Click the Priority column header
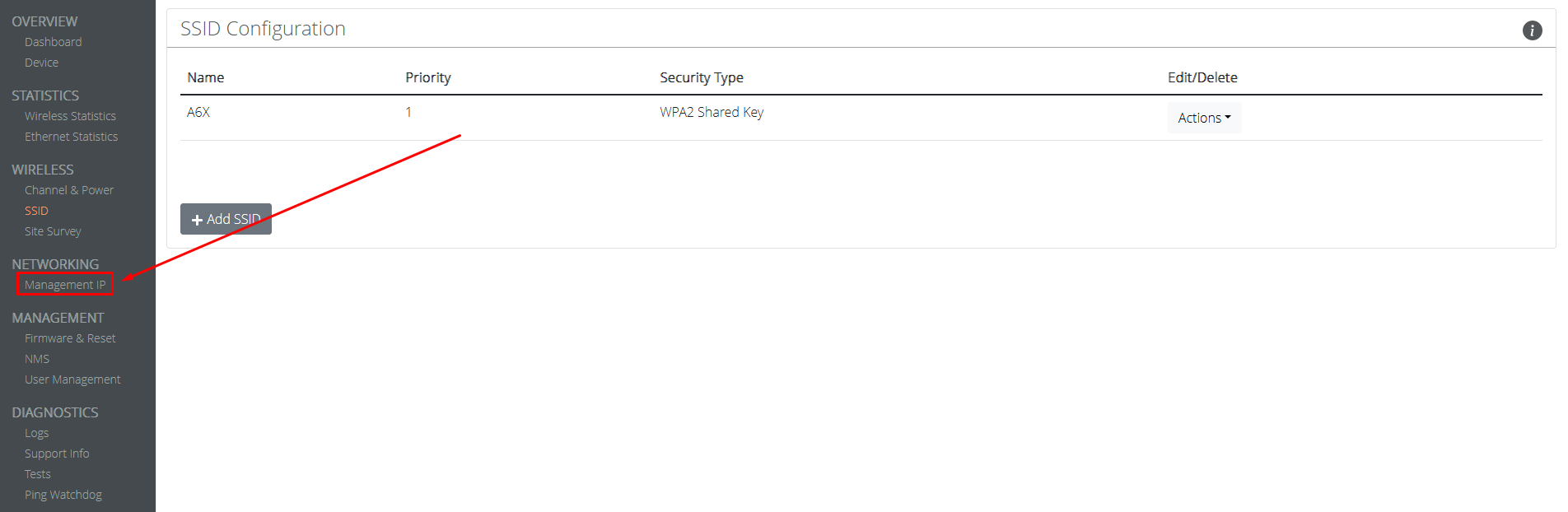This screenshot has width=1568, height=512. click(428, 77)
